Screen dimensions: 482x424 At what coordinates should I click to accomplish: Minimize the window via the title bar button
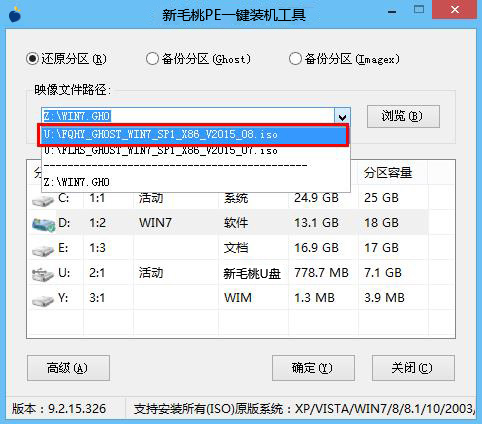click(x=392, y=12)
